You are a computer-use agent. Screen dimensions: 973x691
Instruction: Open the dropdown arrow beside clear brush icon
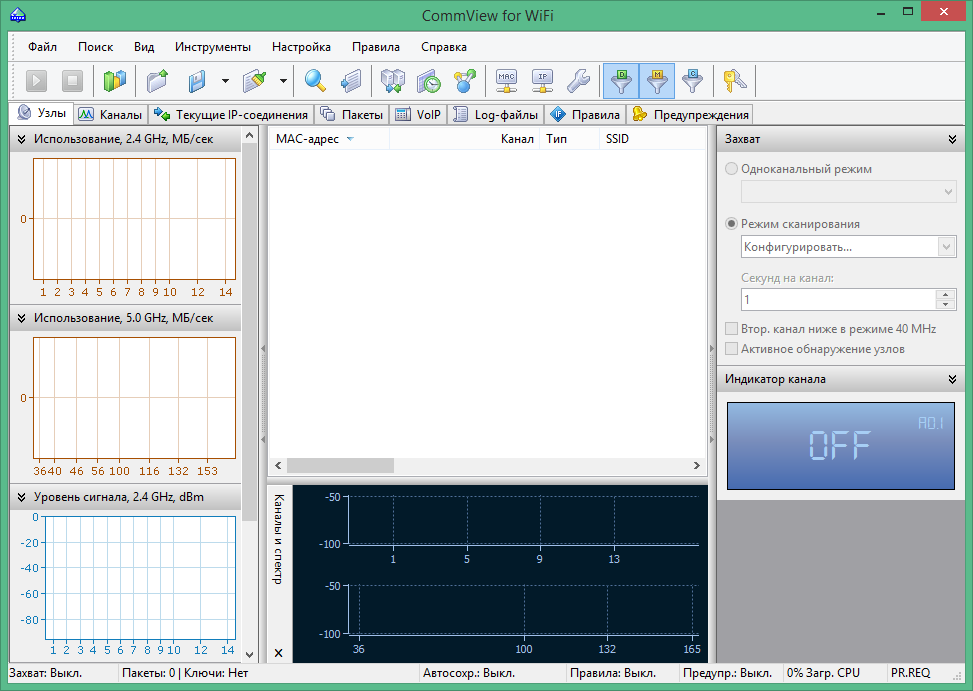283,81
